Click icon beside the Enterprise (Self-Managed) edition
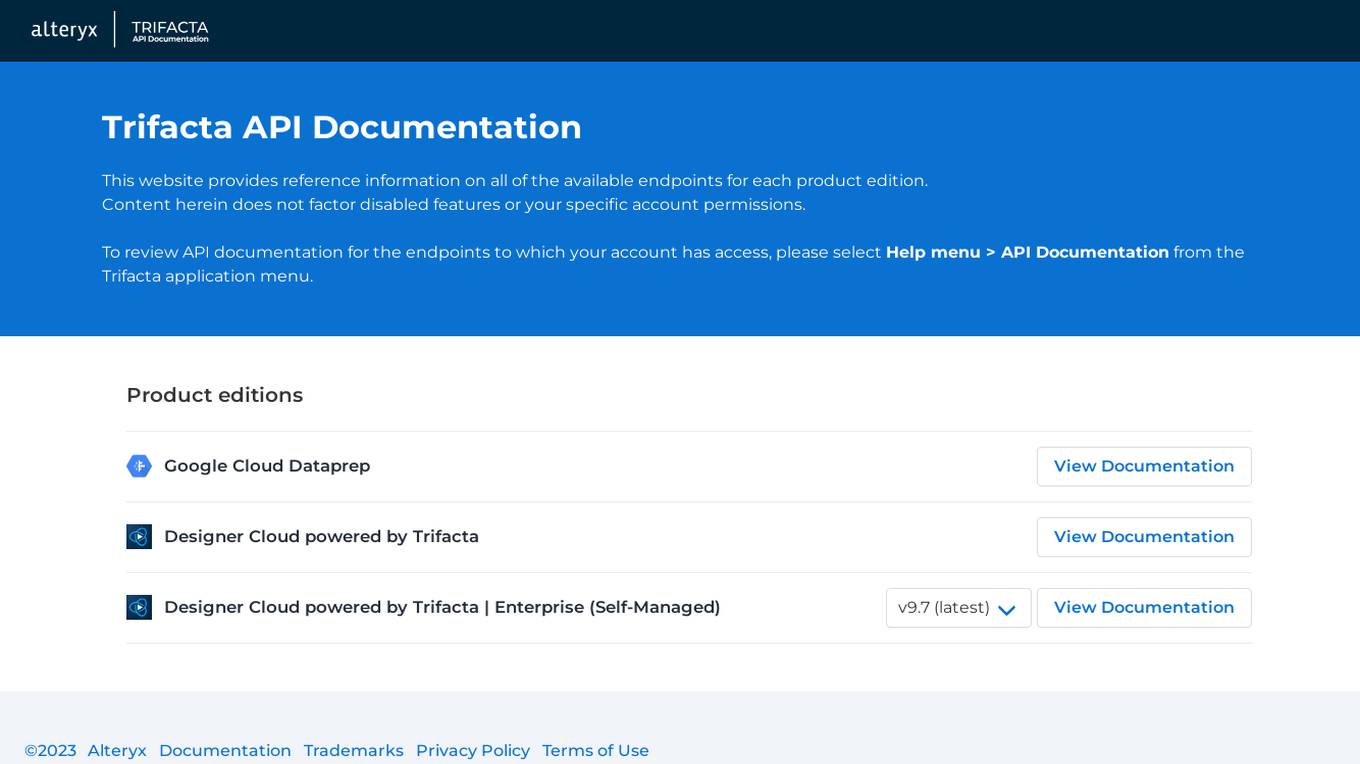 139,608
